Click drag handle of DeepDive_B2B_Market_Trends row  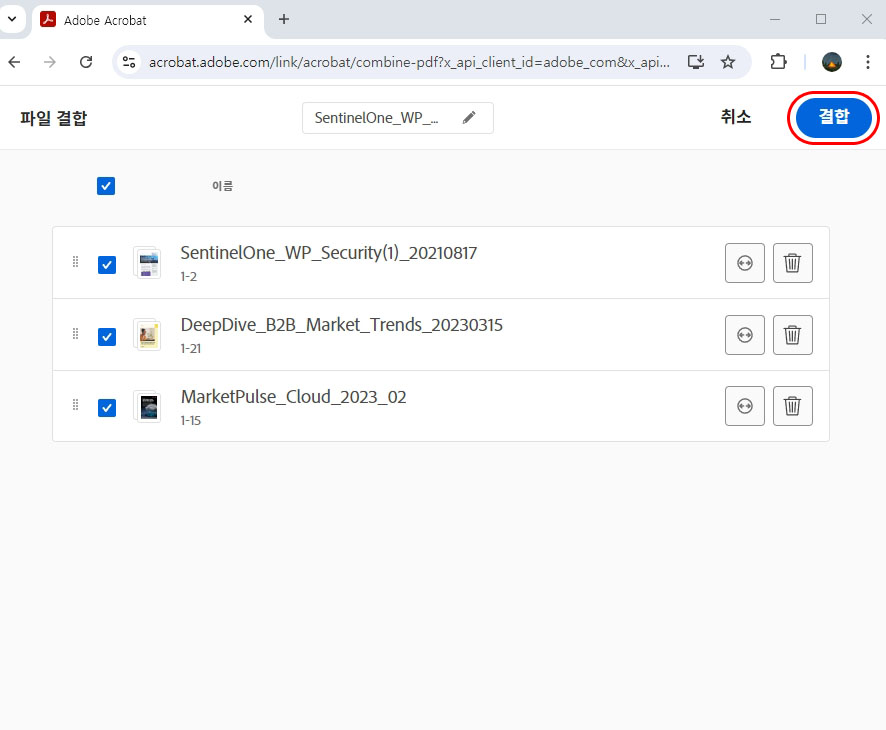point(75,334)
